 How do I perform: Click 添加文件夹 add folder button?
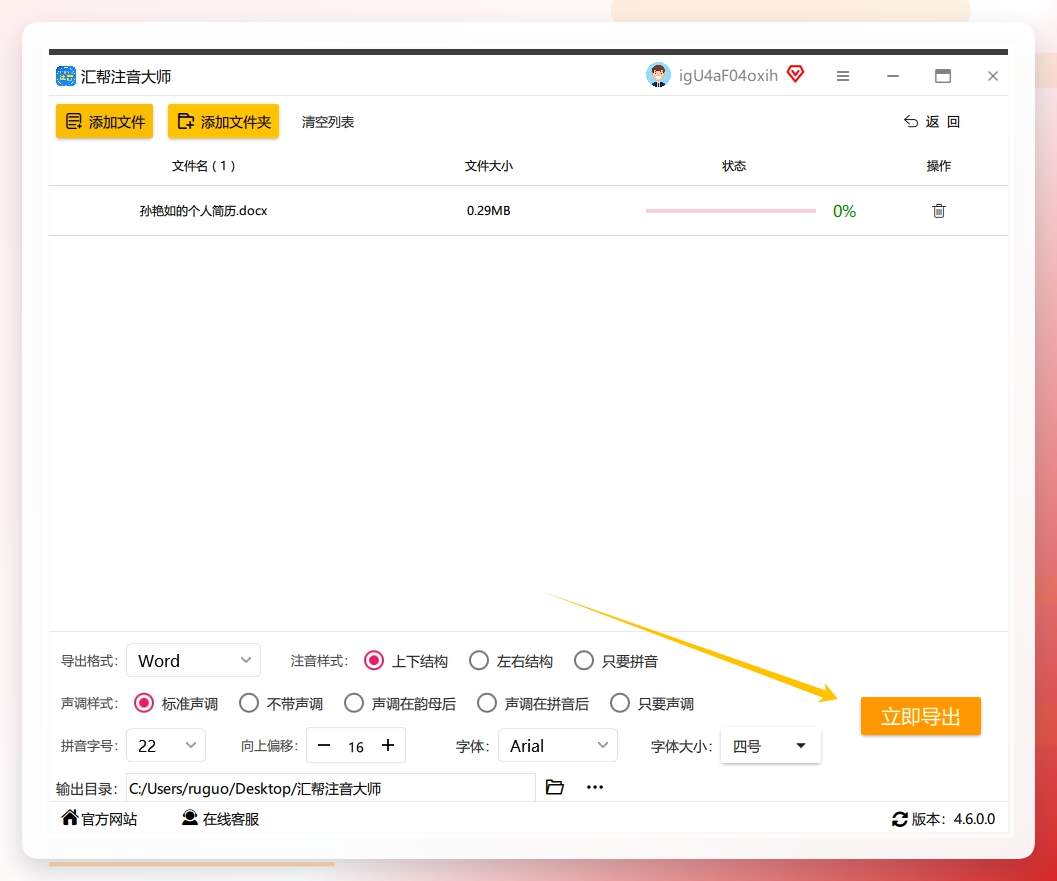tap(223, 121)
